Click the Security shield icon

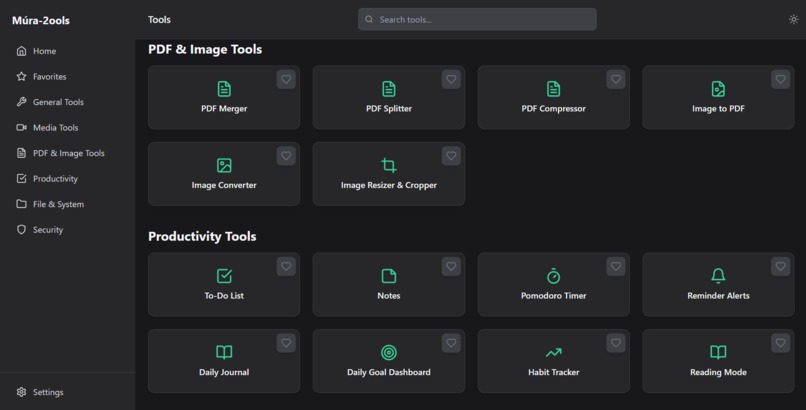tap(21, 230)
